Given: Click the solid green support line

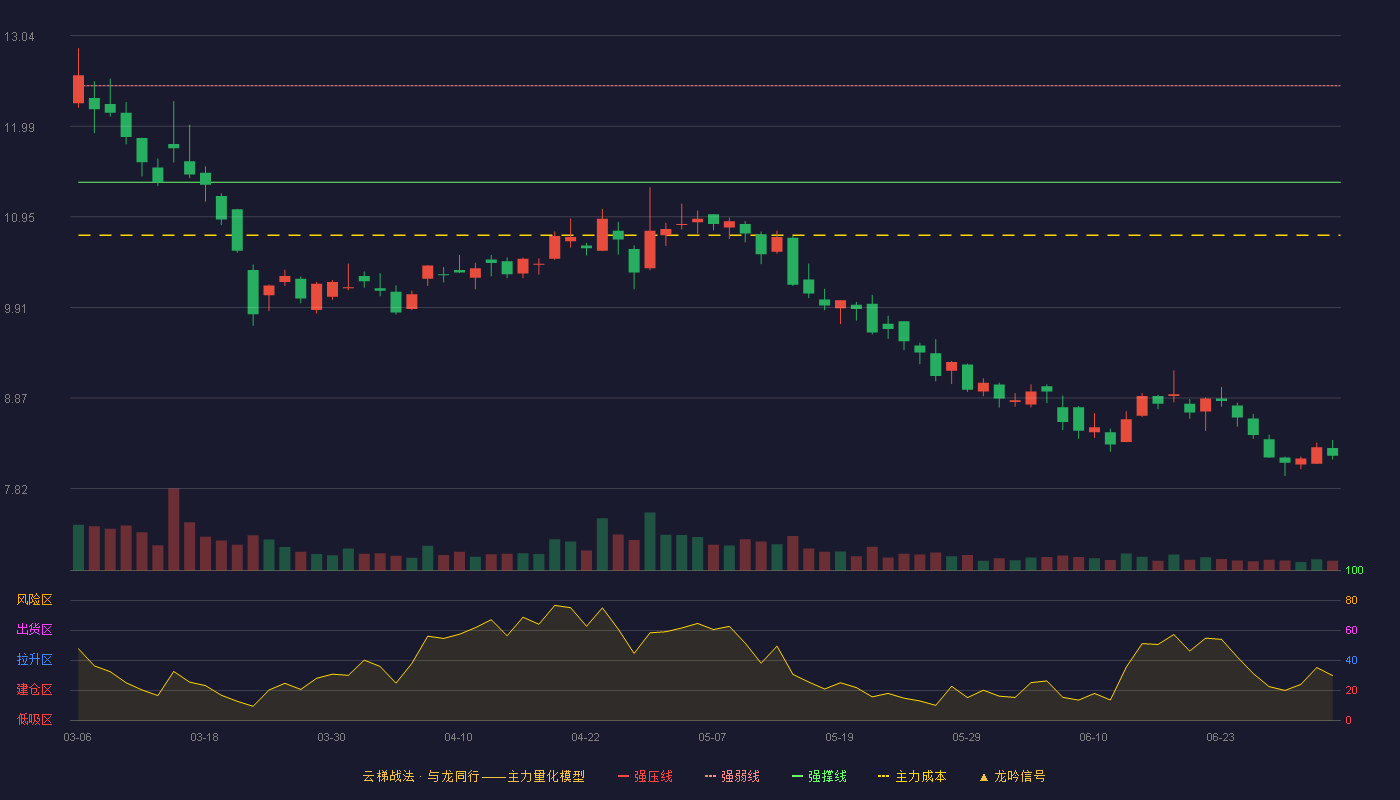Looking at the screenshot, I should [x=709, y=182].
